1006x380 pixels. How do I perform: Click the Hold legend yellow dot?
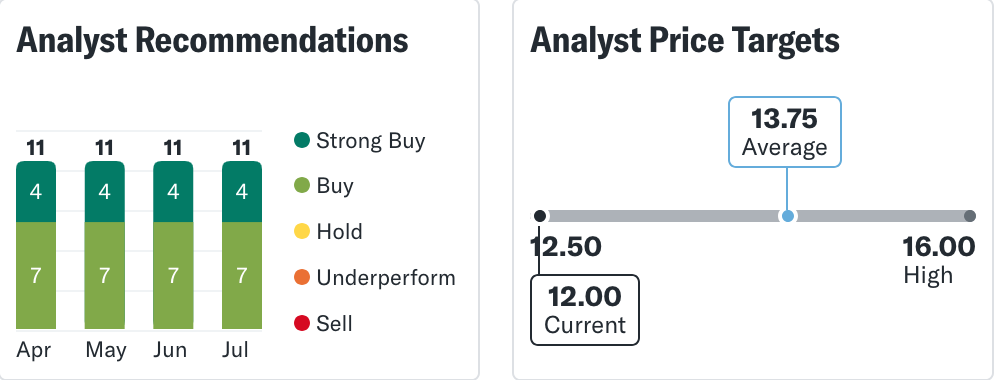pos(302,232)
